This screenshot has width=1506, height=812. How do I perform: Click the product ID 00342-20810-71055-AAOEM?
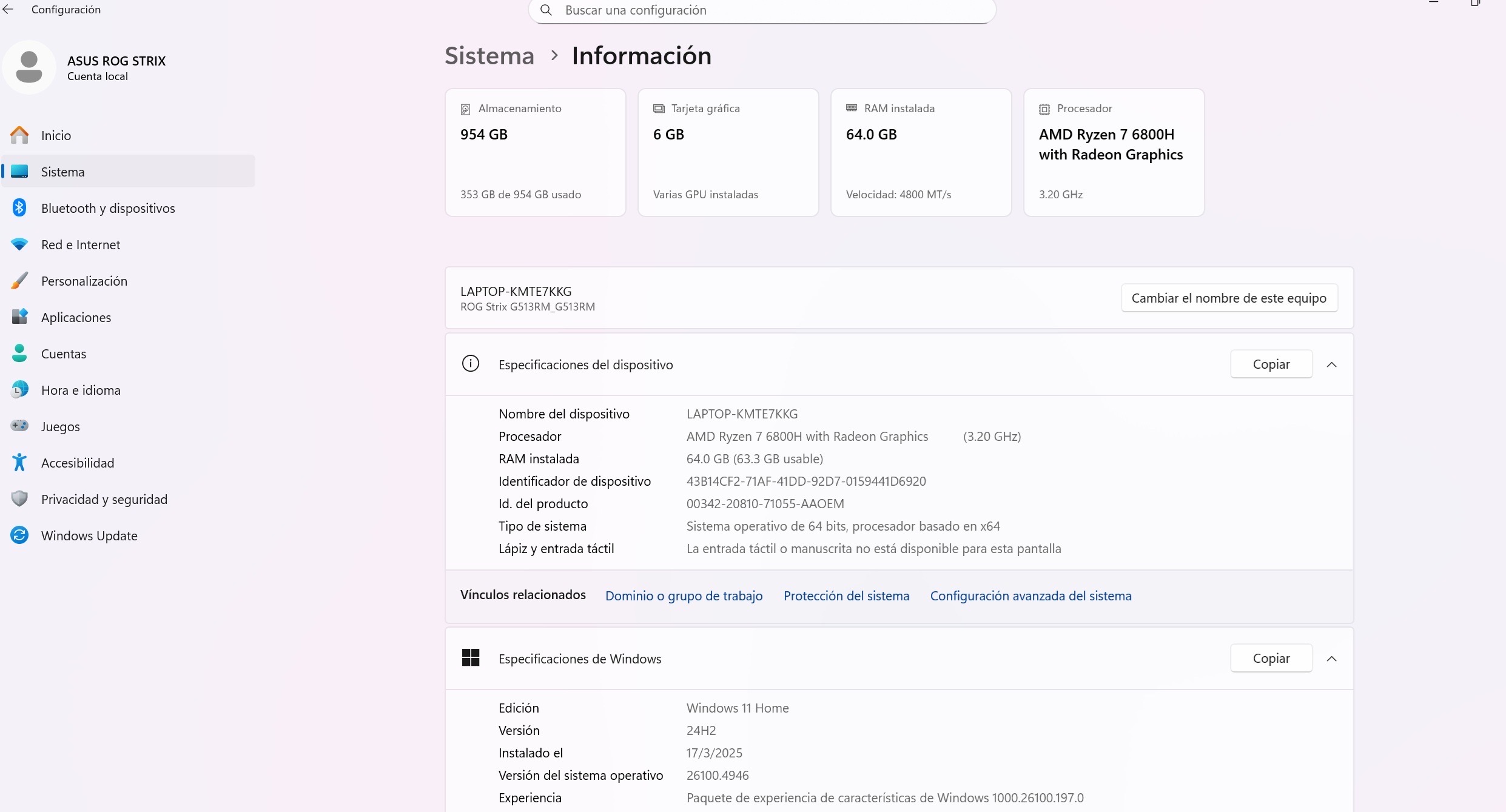point(765,503)
